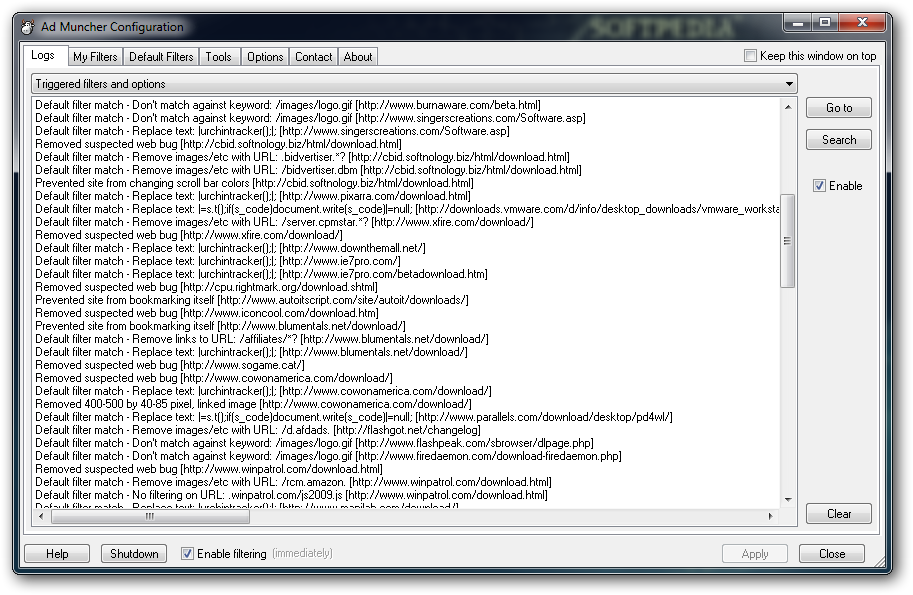Clear the log with Clear button
913x595 pixels.
click(838, 514)
